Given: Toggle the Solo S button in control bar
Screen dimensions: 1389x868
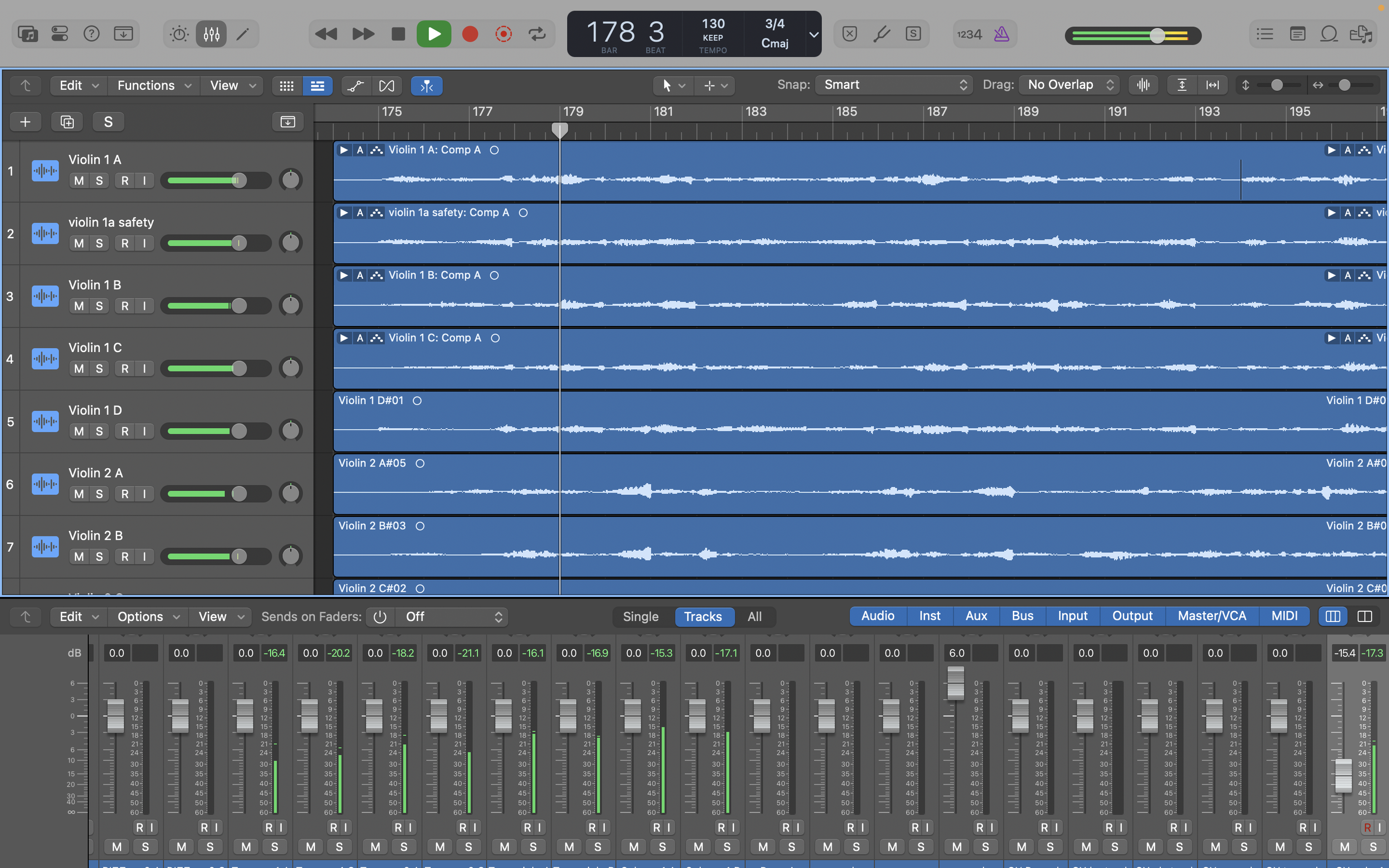Looking at the screenshot, I should pyautogui.click(x=913, y=34).
